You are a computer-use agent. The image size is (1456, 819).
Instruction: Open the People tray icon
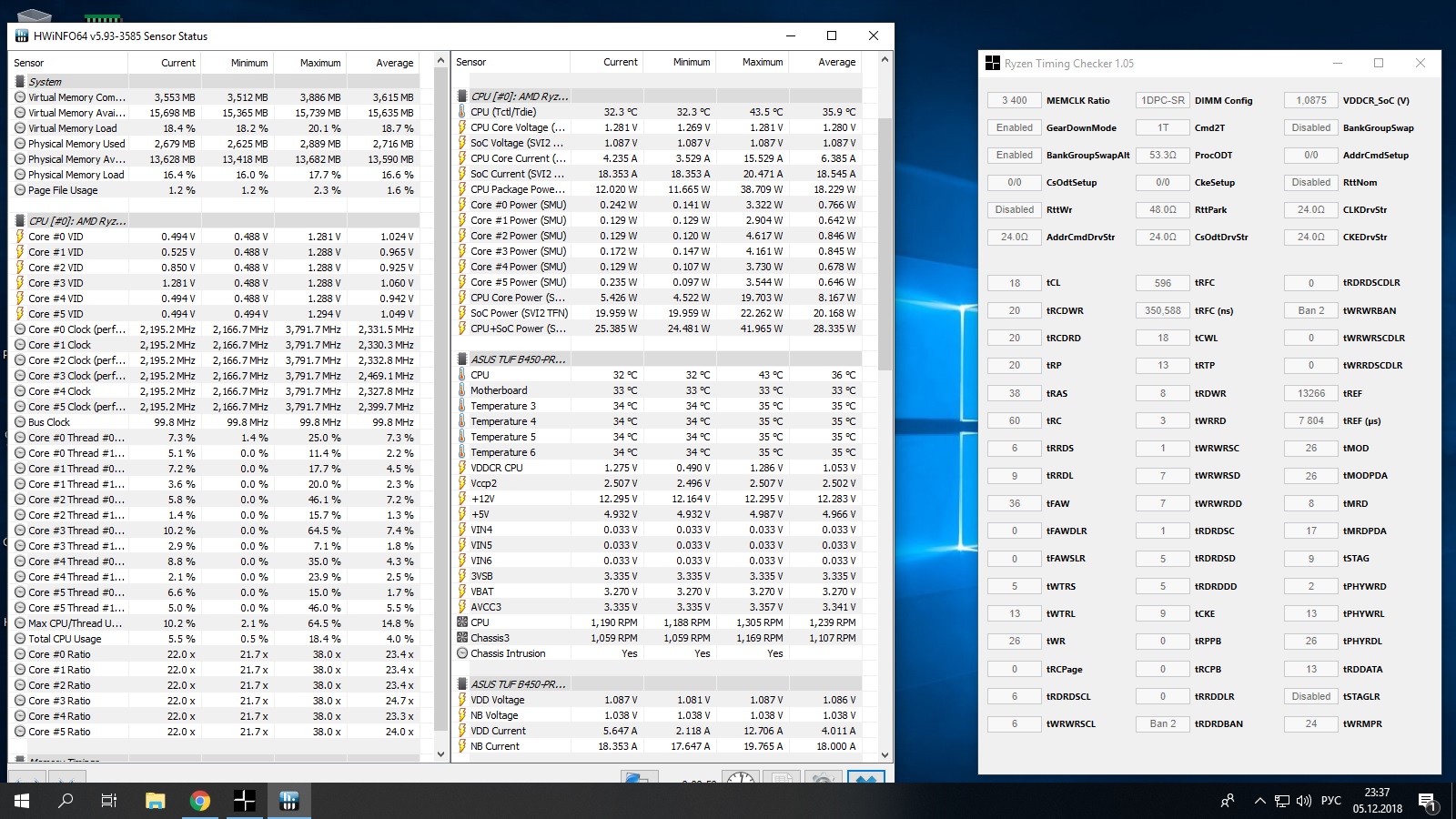pyautogui.click(x=1228, y=801)
